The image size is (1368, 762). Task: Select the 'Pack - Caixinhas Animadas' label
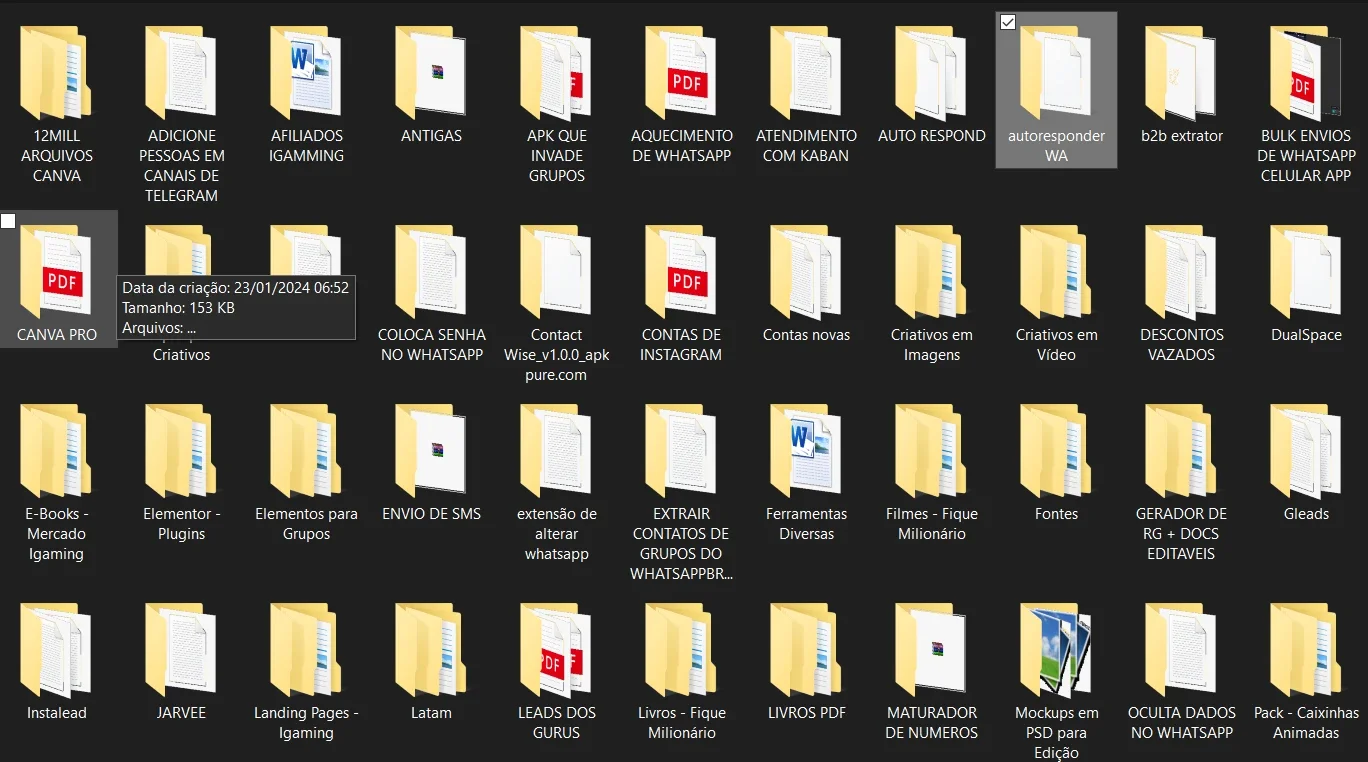pos(1306,723)
